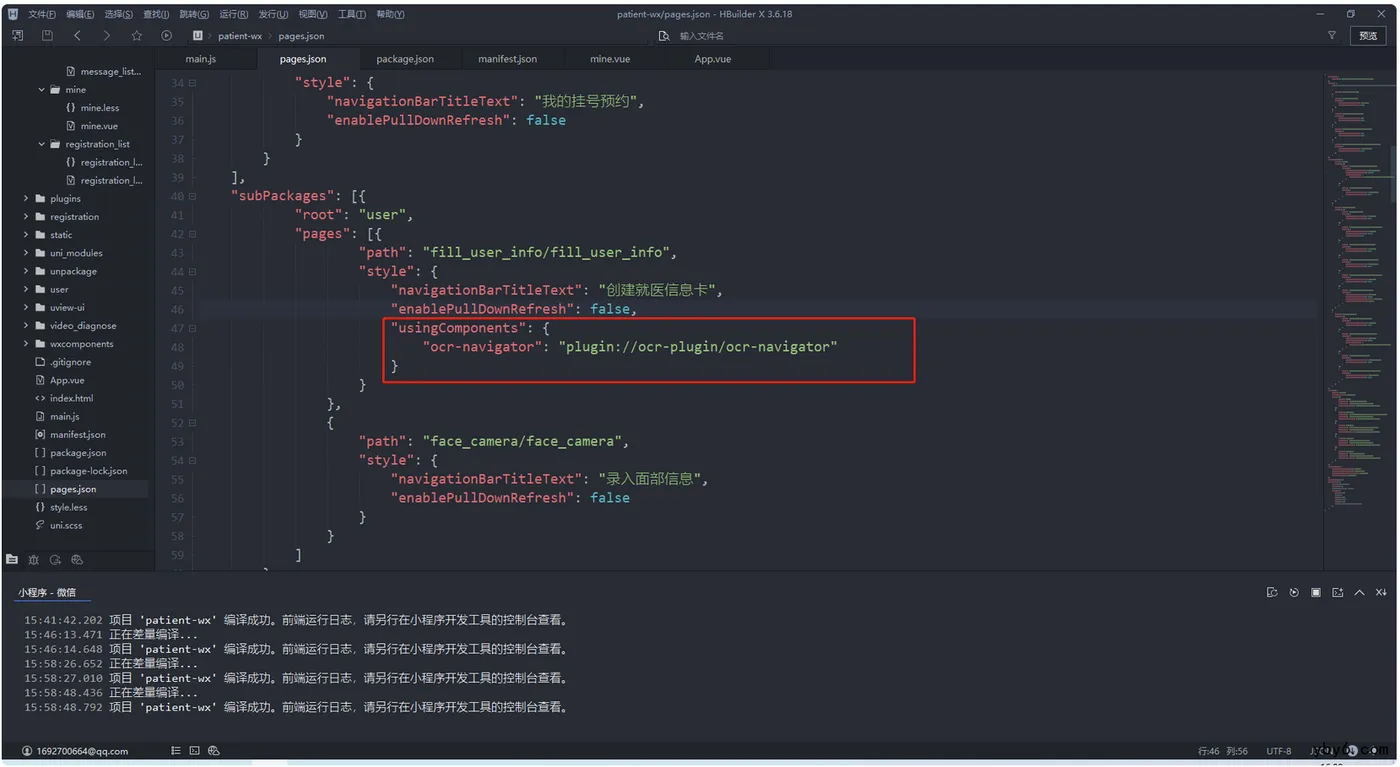The width and height of the screenshot is (1400, 767).
Task: Click the 输入文件名 file name input
Action: (x=702, y=36)
